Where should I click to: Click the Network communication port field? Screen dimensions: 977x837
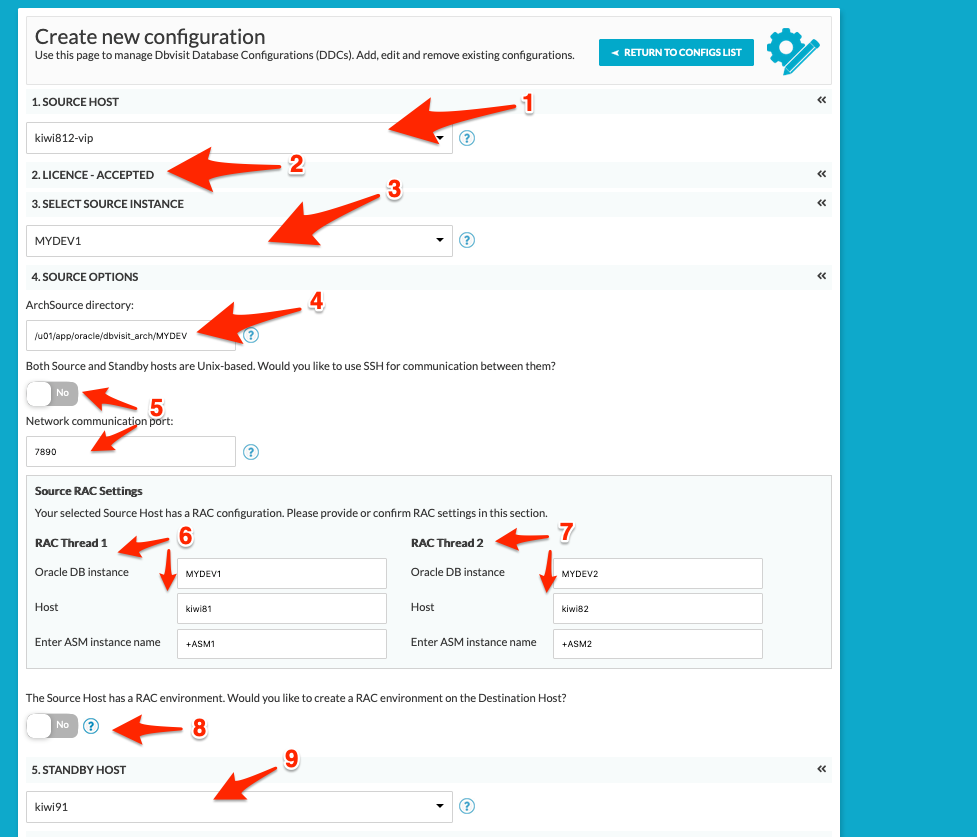(131, 451)
